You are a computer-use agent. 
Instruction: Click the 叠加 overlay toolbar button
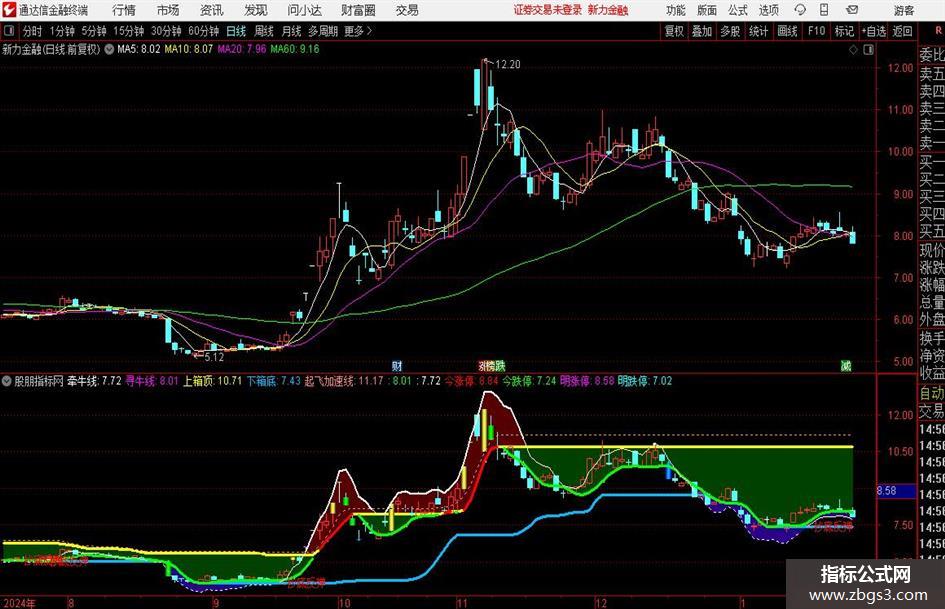pos(702,31)
